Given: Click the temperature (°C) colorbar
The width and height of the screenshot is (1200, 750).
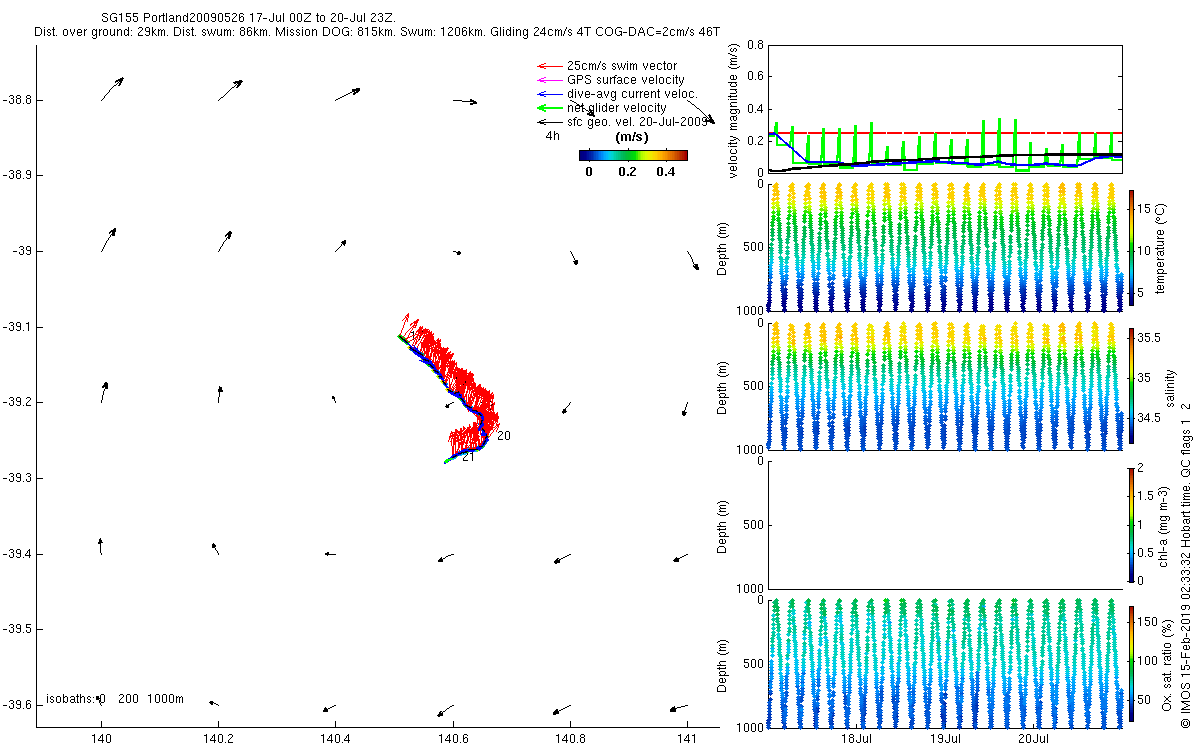Looking at the screenshot, I should [x=1131, y=247].
